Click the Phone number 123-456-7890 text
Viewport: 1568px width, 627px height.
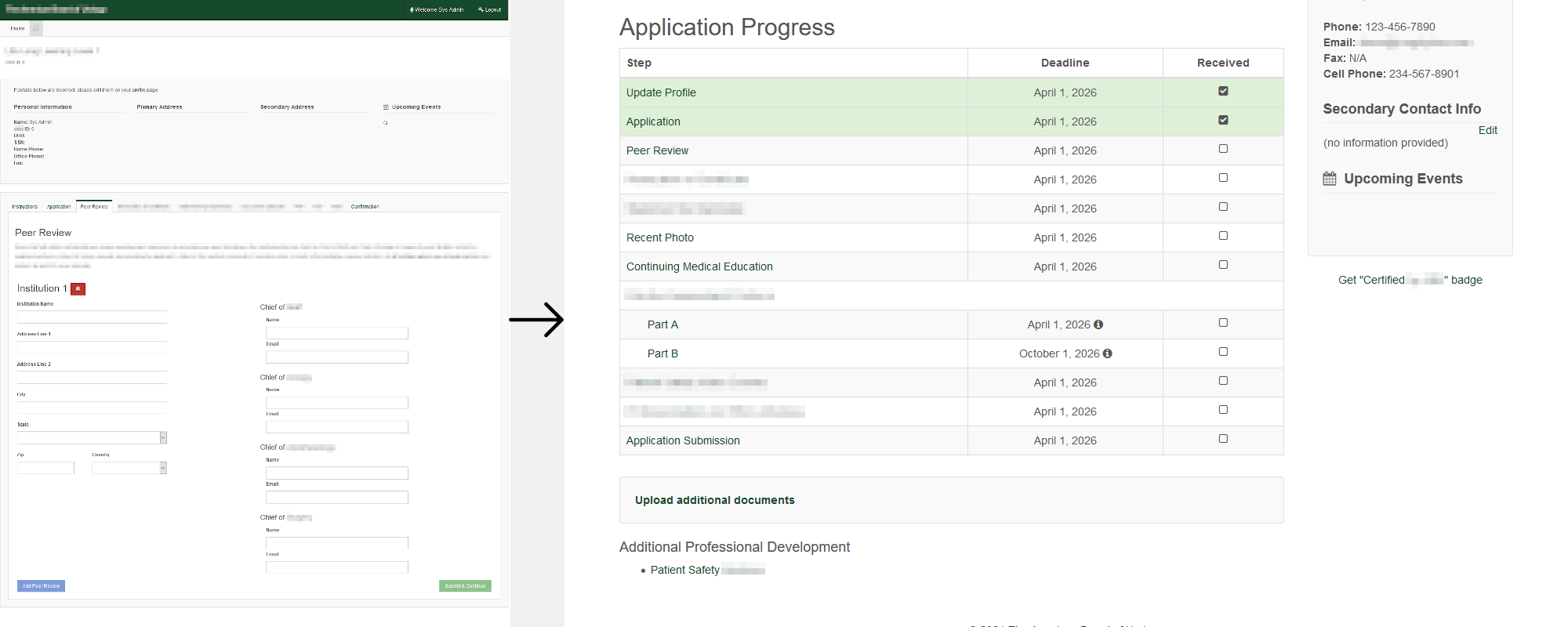tap(1400, 27)
